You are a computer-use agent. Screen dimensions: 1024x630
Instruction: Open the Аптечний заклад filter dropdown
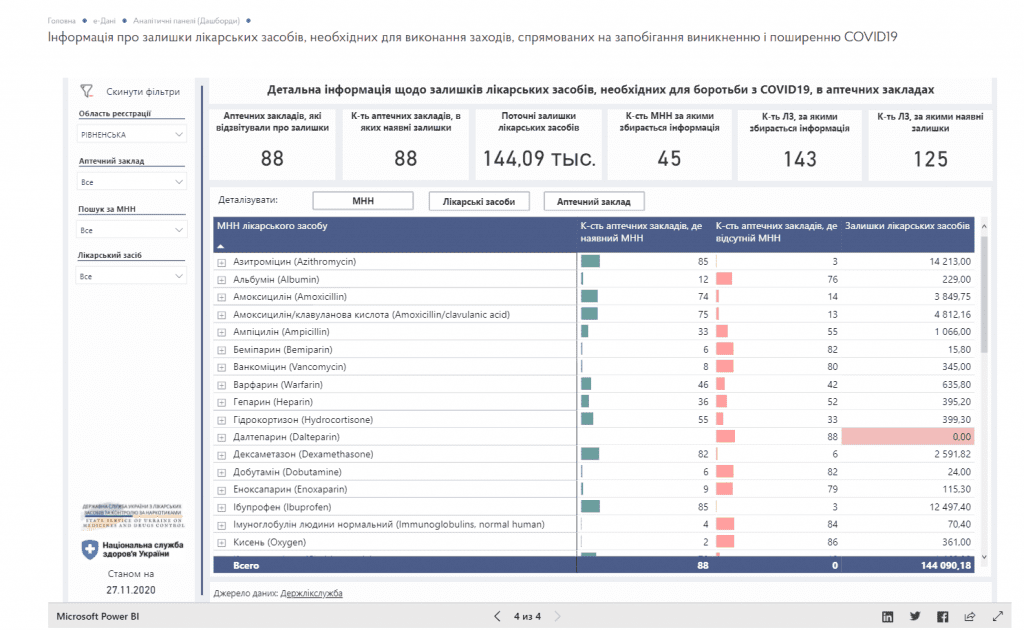tap(132, 182)
